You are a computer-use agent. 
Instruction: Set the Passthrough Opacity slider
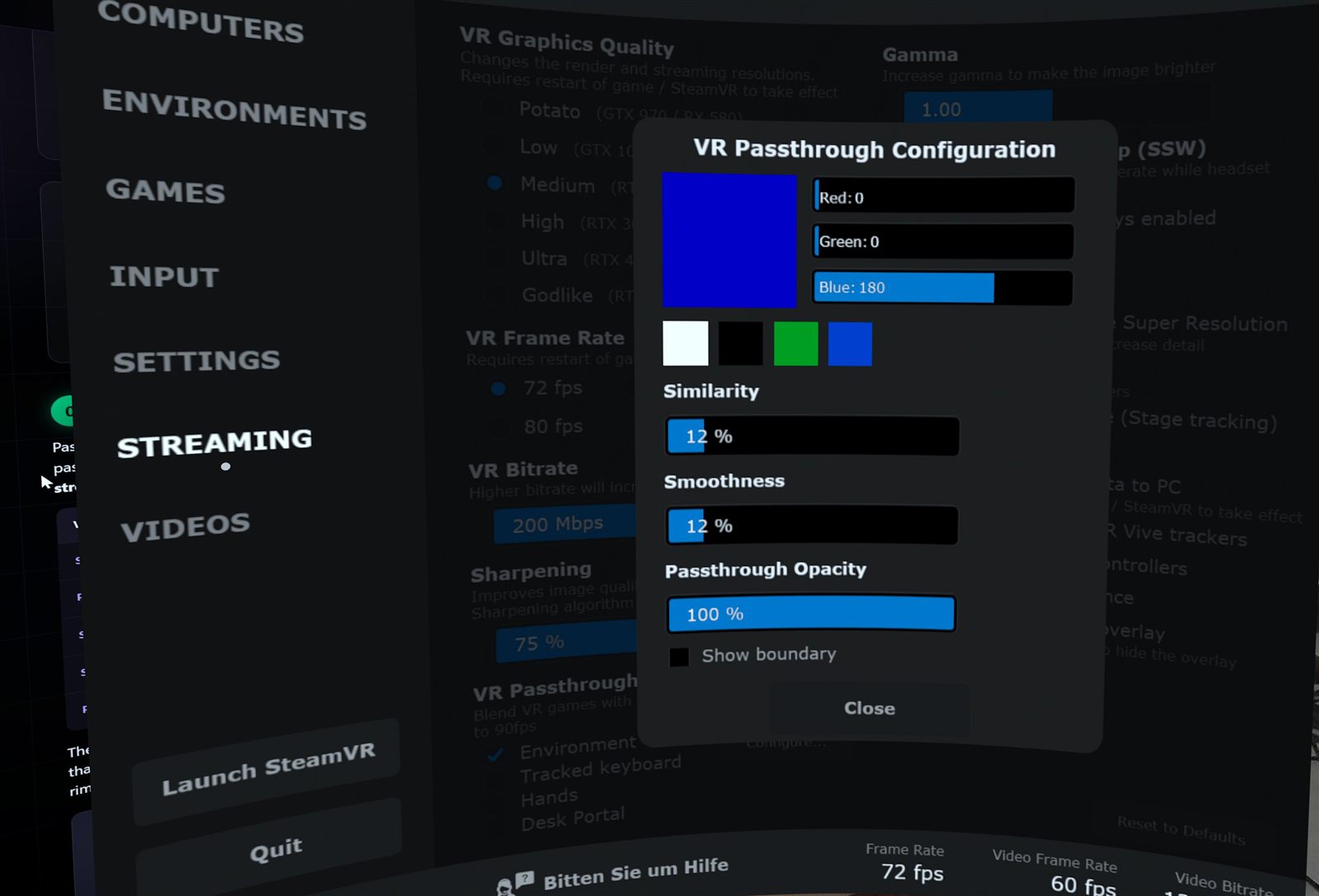point(811,614)
